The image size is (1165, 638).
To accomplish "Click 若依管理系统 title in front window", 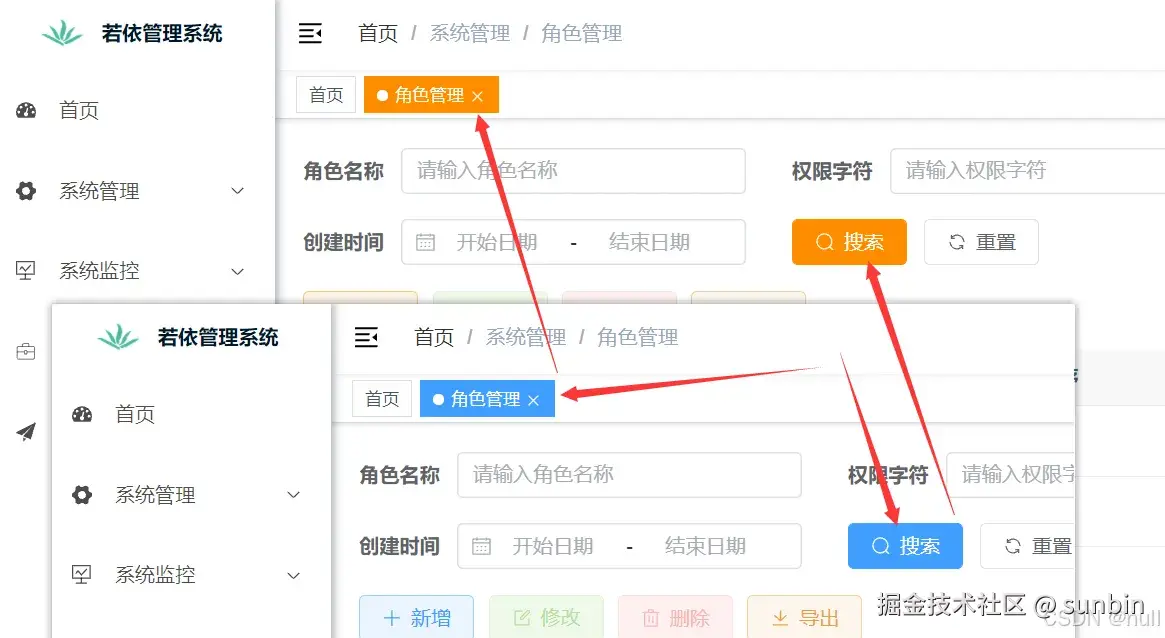I will [218, 337].
